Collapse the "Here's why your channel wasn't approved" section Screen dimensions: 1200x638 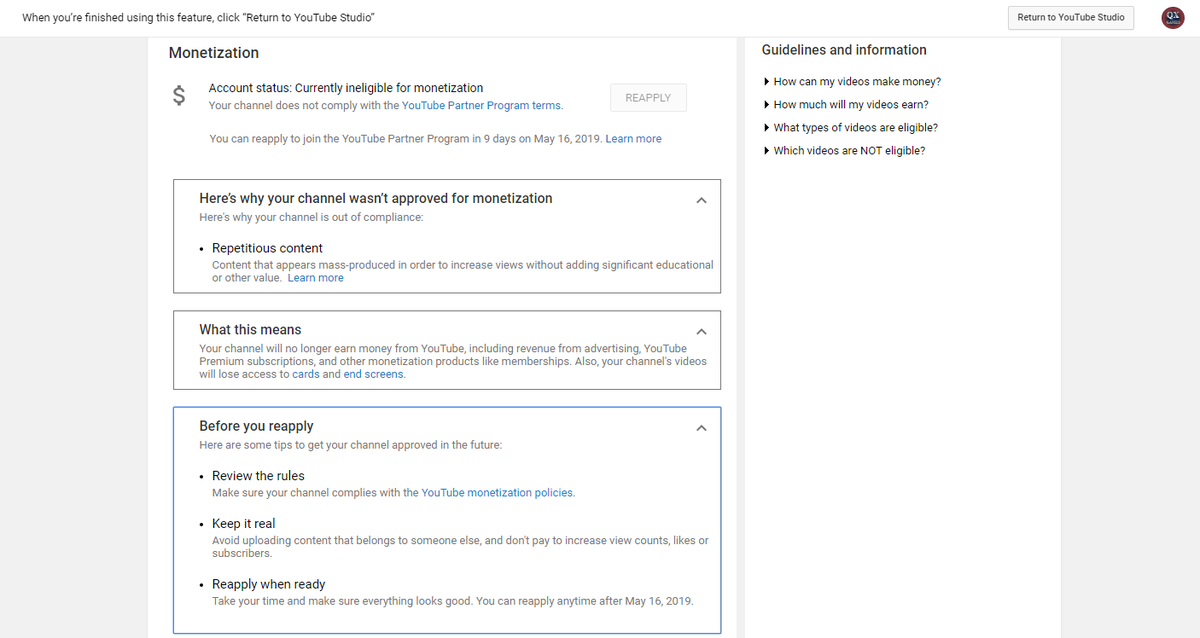coord(701,200)
